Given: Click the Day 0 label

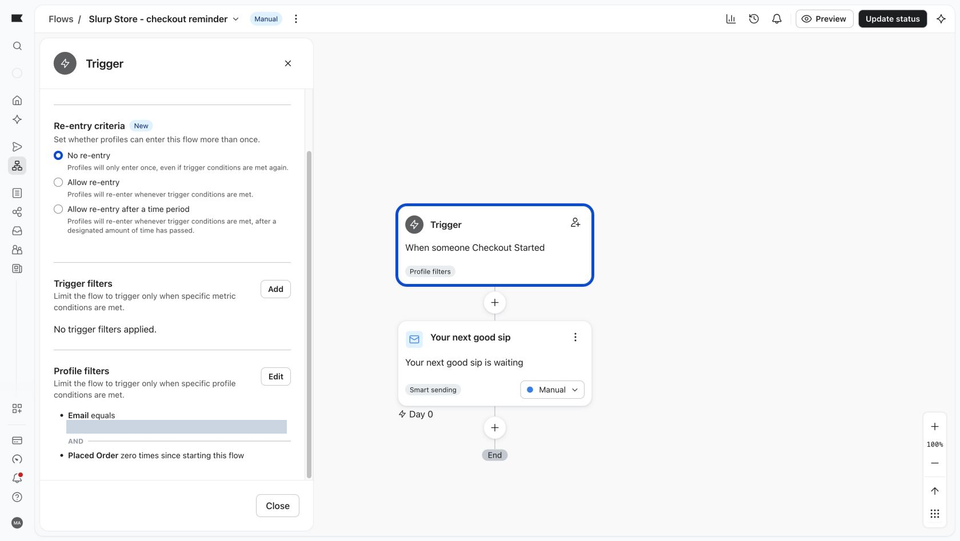Looking at the screenshot, I should tap(416, 414).
